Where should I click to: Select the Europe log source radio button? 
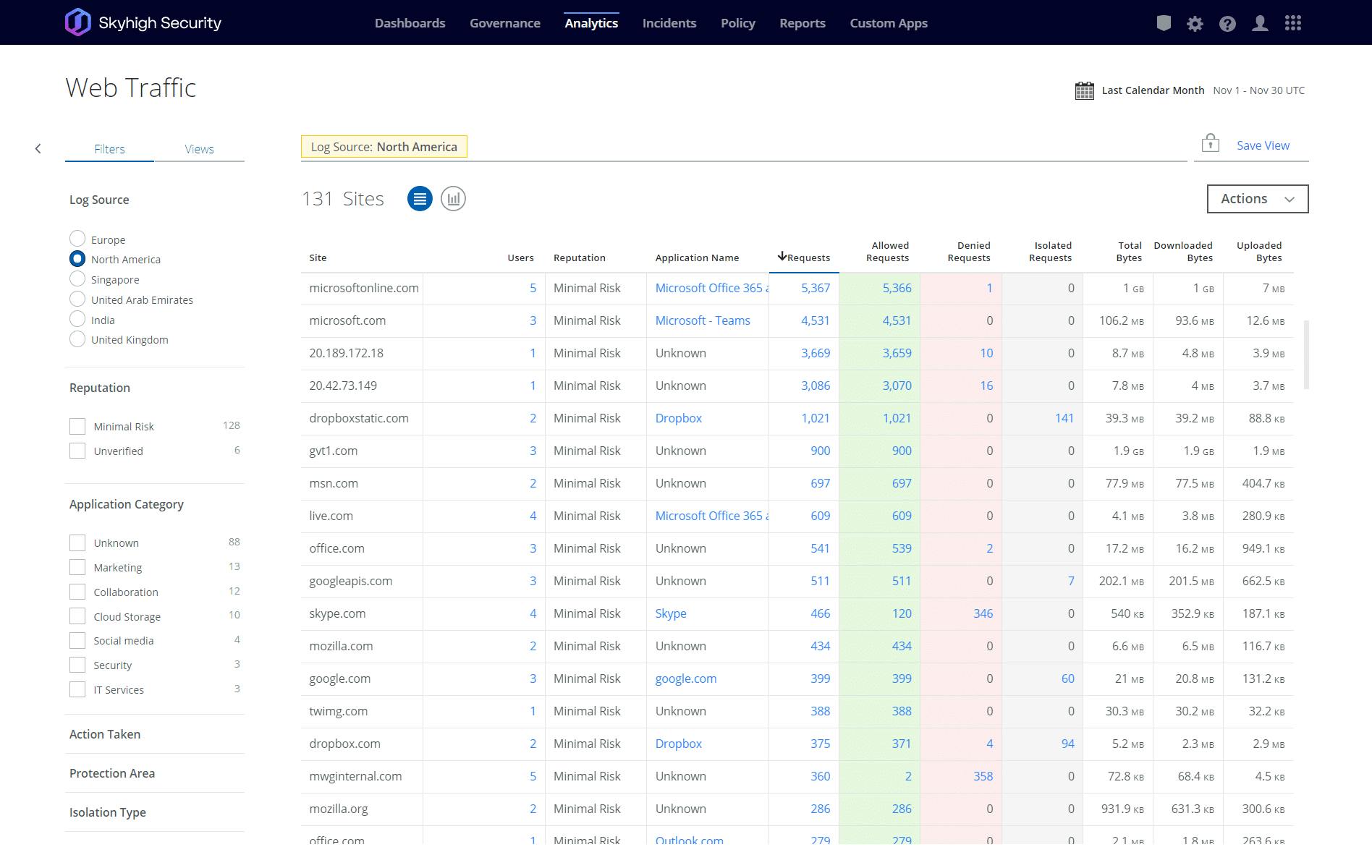click(x=77, y=239)
